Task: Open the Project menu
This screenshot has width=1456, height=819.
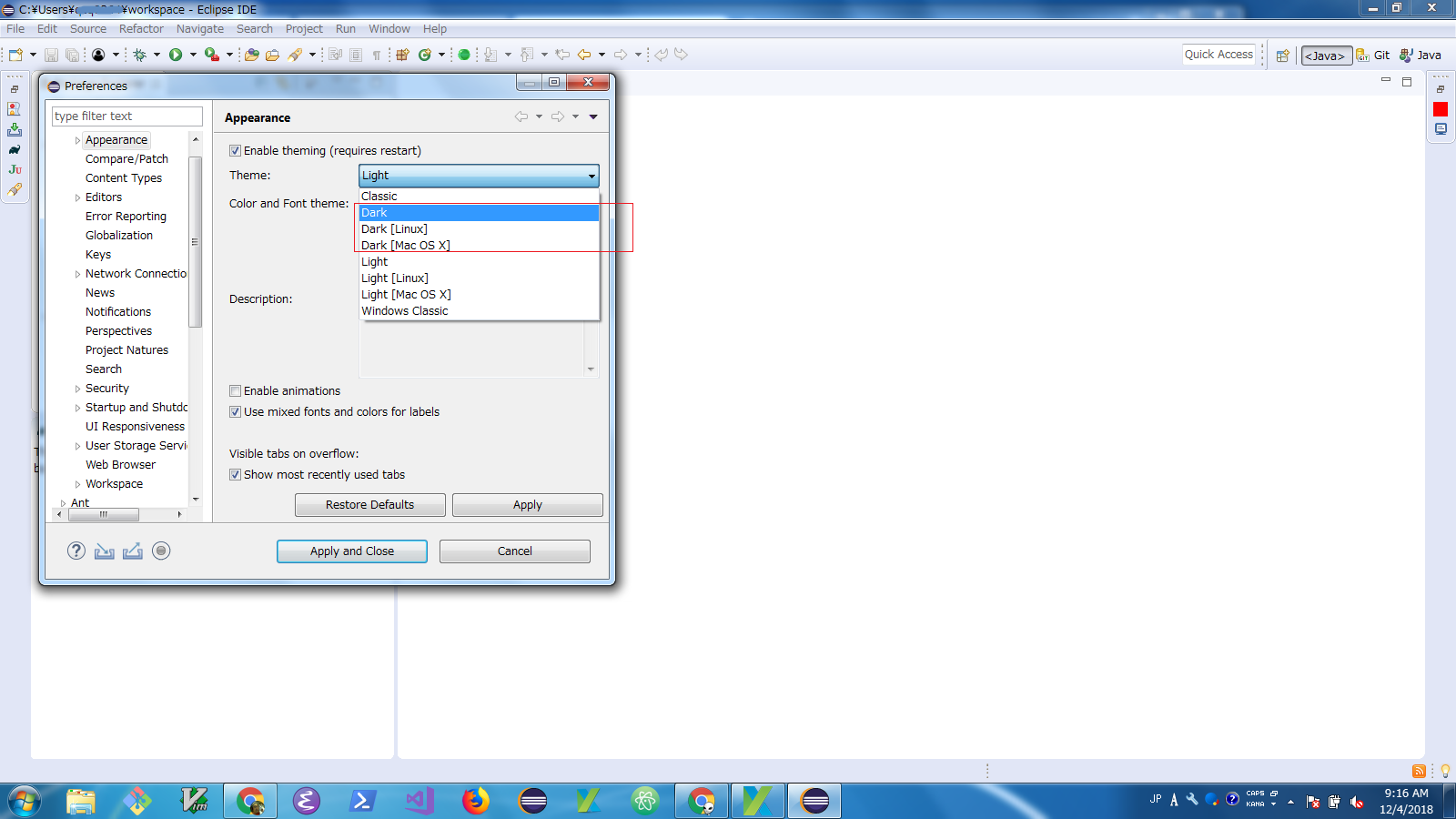Action: pyautogui.click(x=304, y=29)
